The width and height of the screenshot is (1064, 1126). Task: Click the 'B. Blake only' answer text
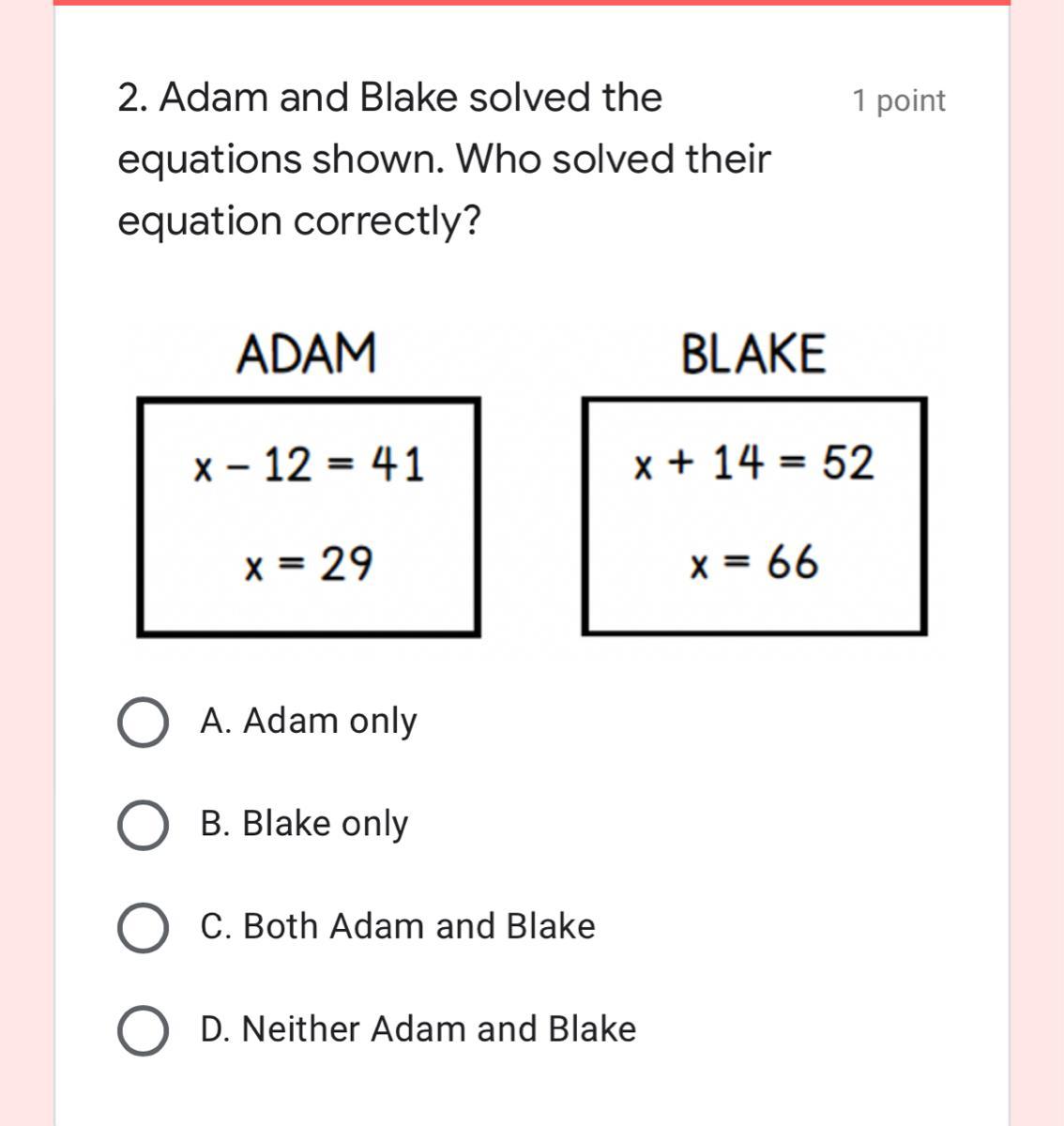pyautogui.click(x=304, y=824)
